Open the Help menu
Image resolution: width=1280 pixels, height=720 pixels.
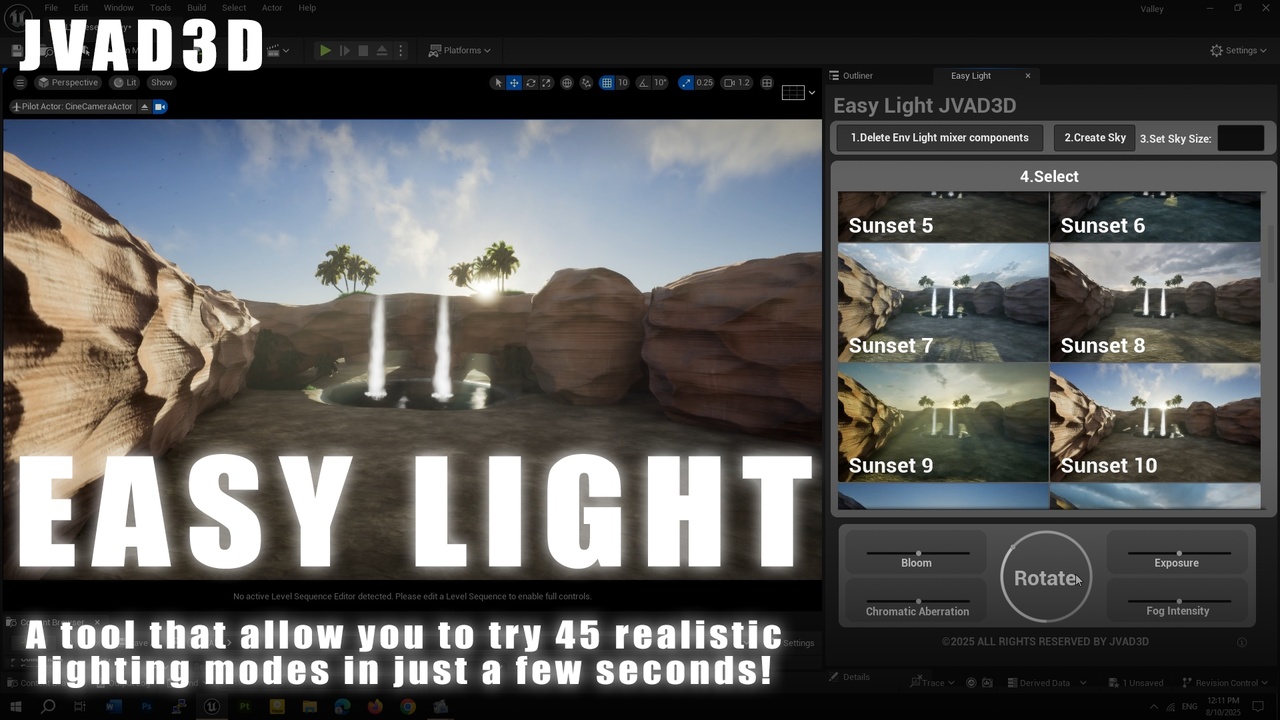point(307,8)
